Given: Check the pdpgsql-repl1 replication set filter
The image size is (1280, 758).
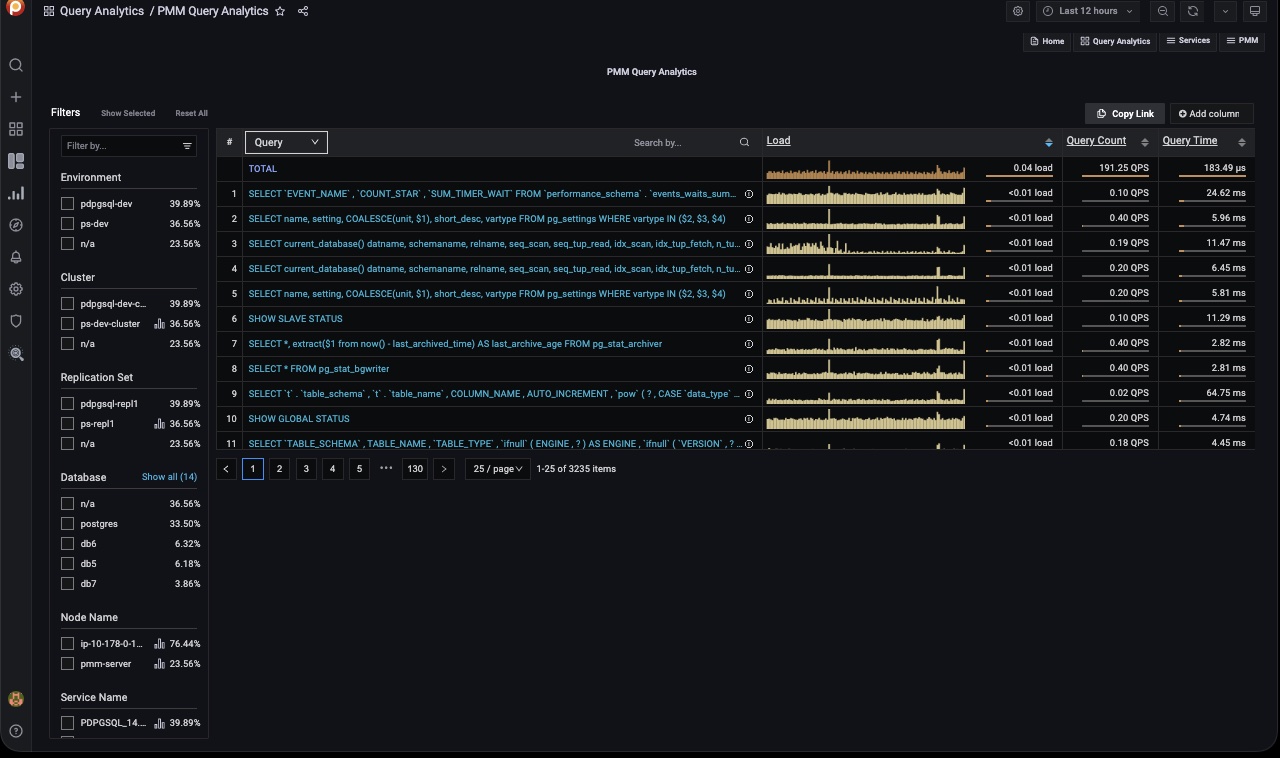Looking at the screenshot, I should 67,404.
